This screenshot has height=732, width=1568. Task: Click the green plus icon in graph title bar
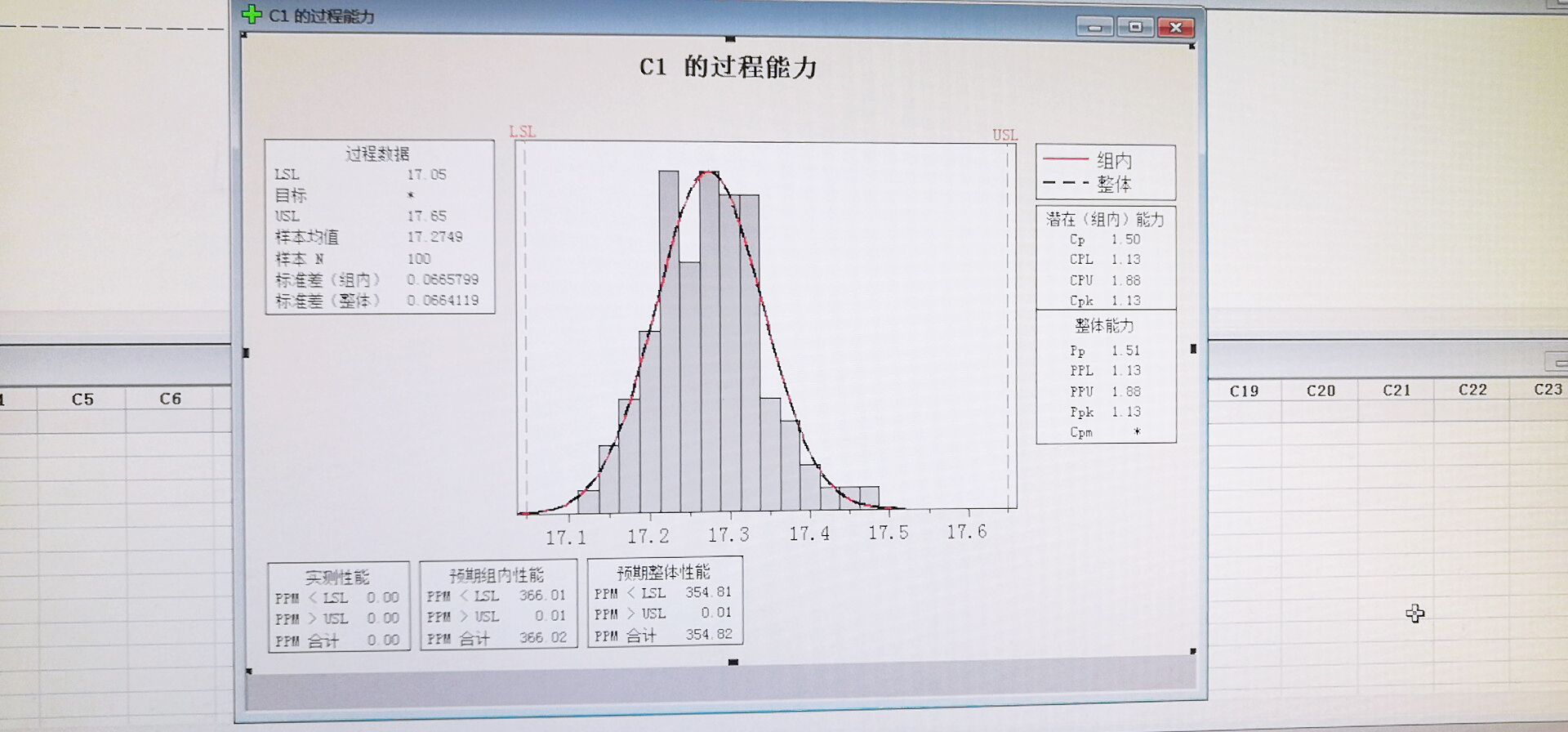252,15
